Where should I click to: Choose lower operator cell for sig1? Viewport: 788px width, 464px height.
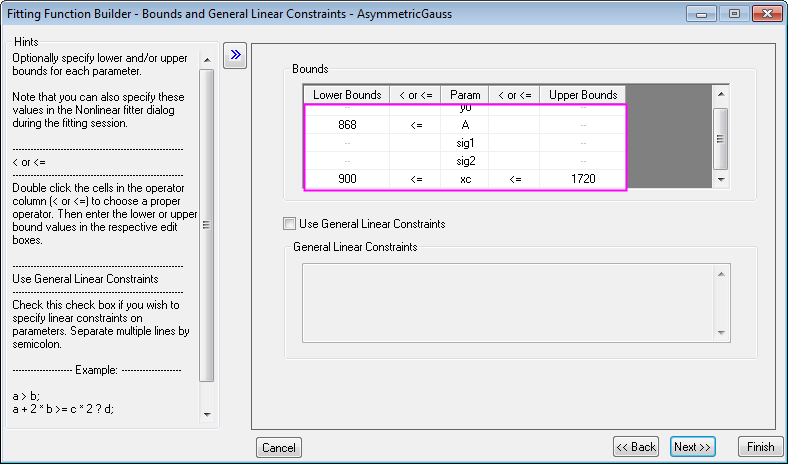(x=415, y=143)
